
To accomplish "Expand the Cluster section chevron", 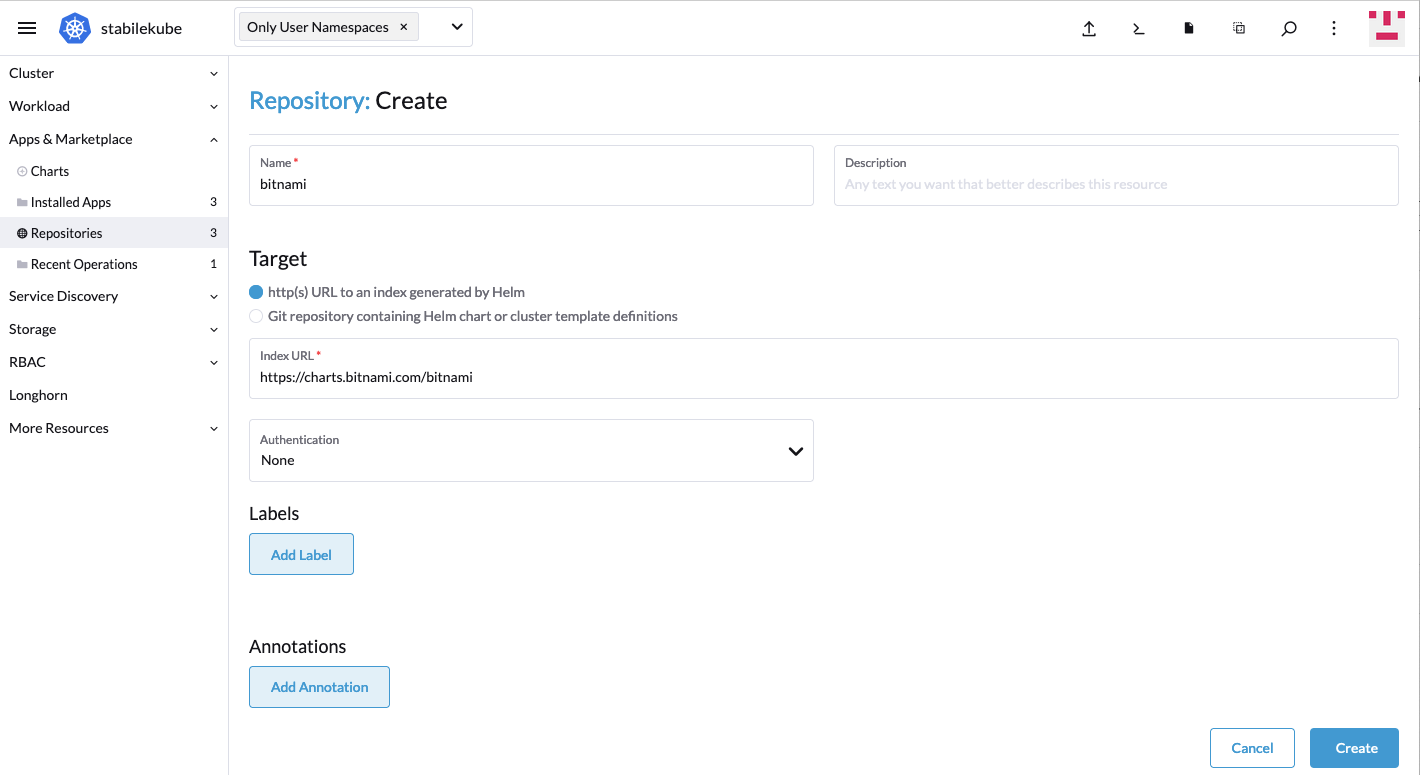I will click(x=214, y=74).
